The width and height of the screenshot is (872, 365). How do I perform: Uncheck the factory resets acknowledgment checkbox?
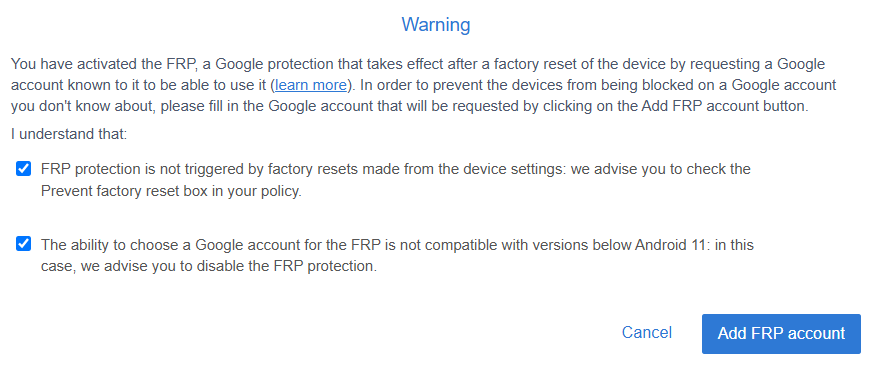tap(23, 169)
